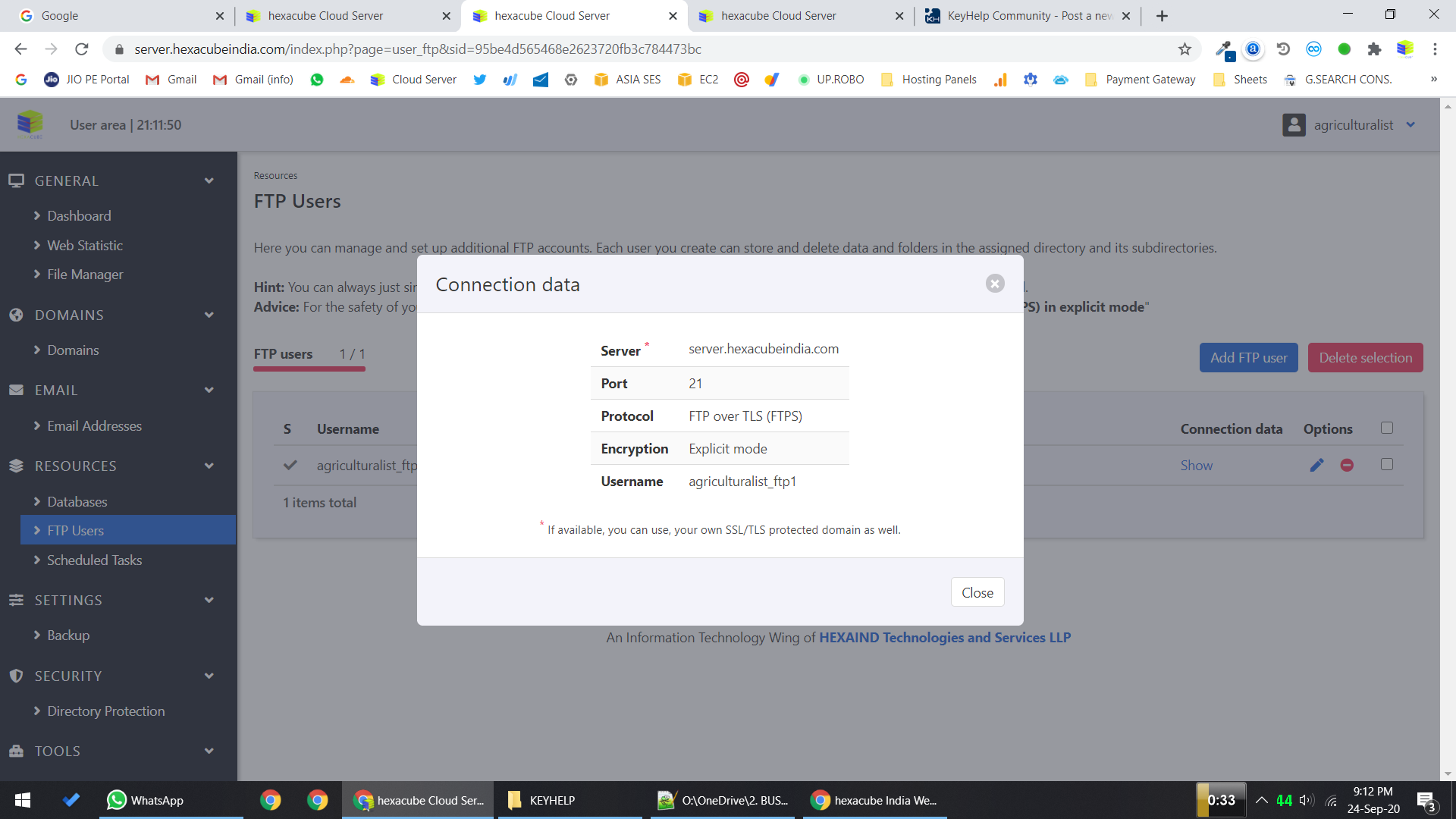Click the pencil edit icon for FTP user
Image resolution: width=1456 pixels, height=819 pixels.
(1316, 465)
